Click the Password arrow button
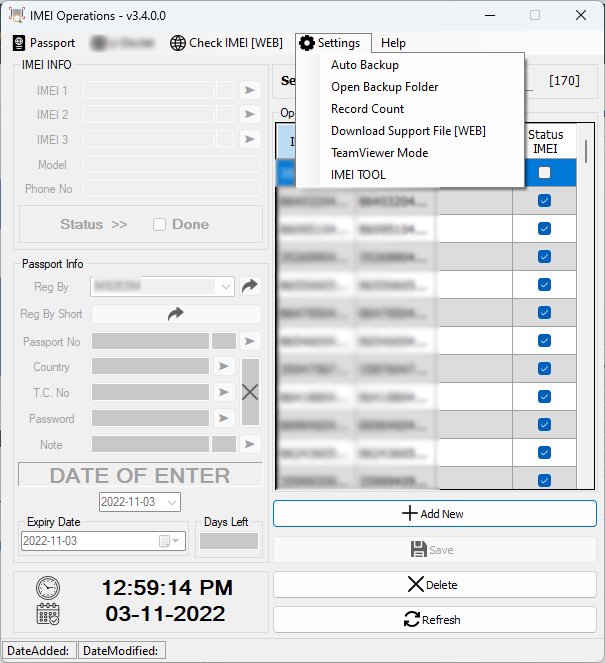The width and height of the screenshot is (605, 663). pos(224,419)
